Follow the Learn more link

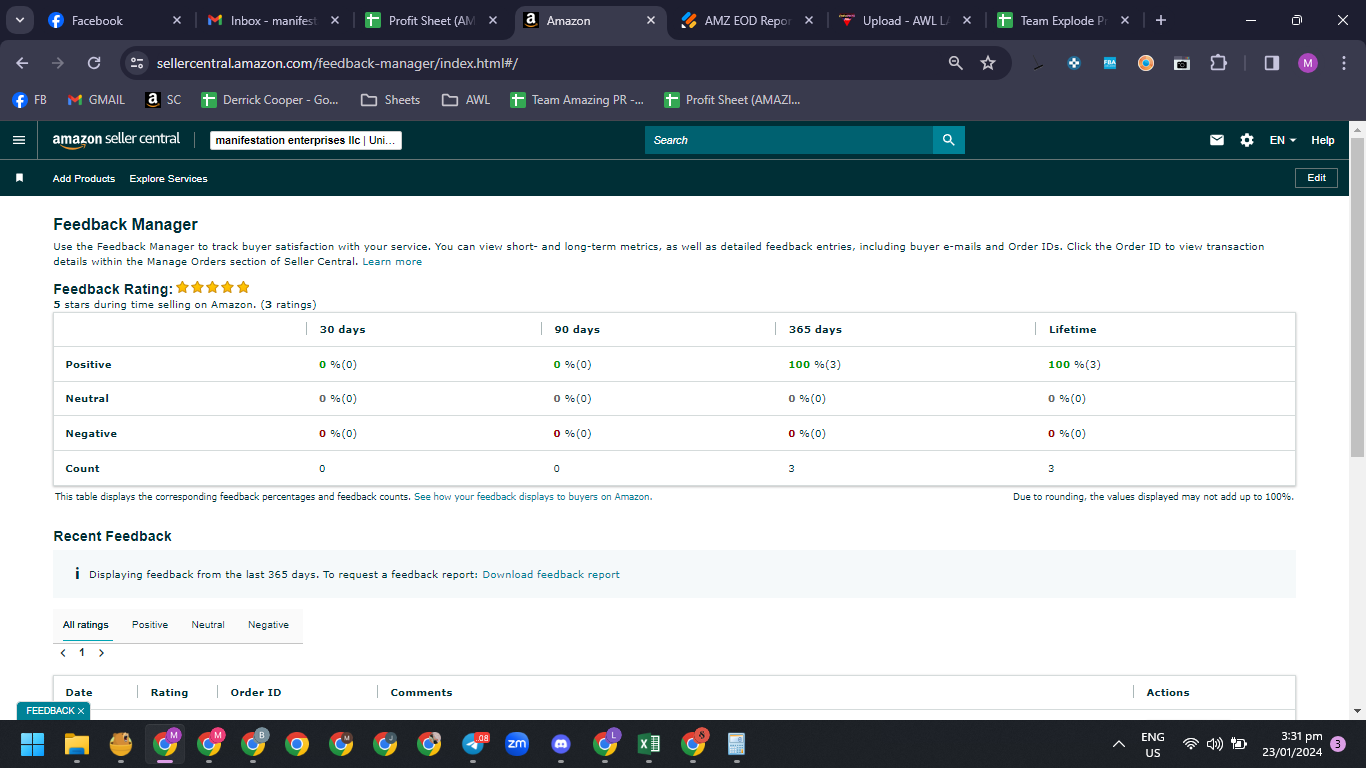392,262
